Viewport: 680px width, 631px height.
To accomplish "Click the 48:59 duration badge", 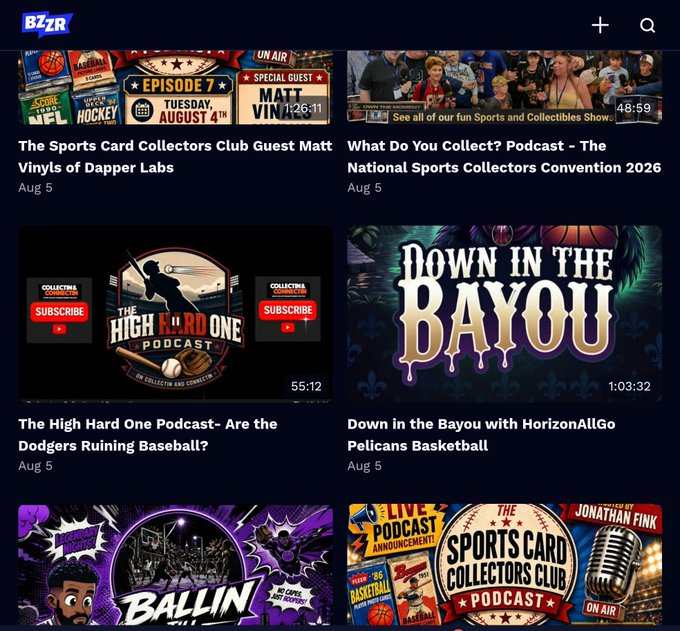I will click(634, 108).
